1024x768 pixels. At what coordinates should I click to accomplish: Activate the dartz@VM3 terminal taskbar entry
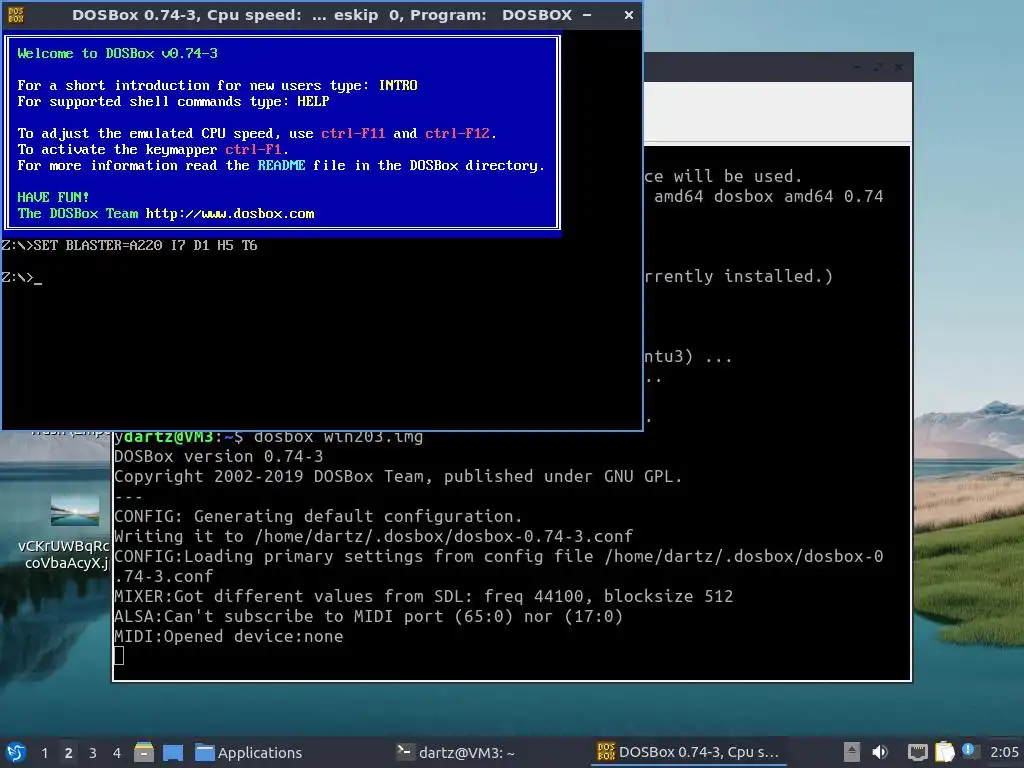(456, 752)
